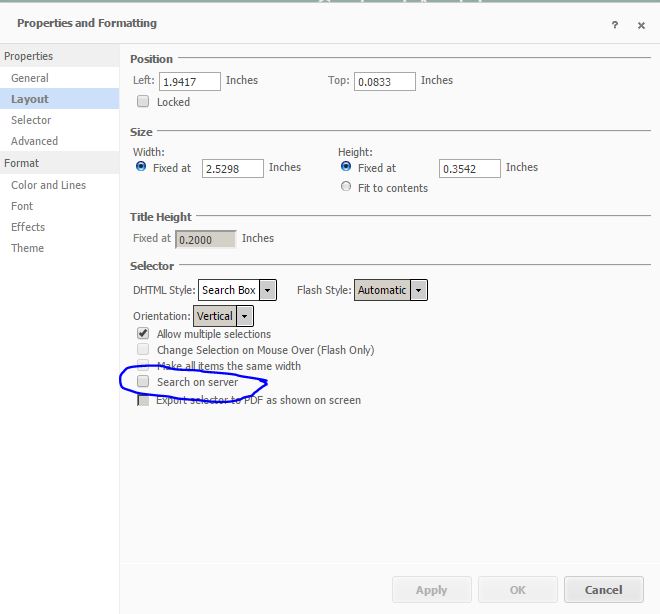Click the Cancel button
This screenshot has width=660, height=614.
click(x=604, y=590)
